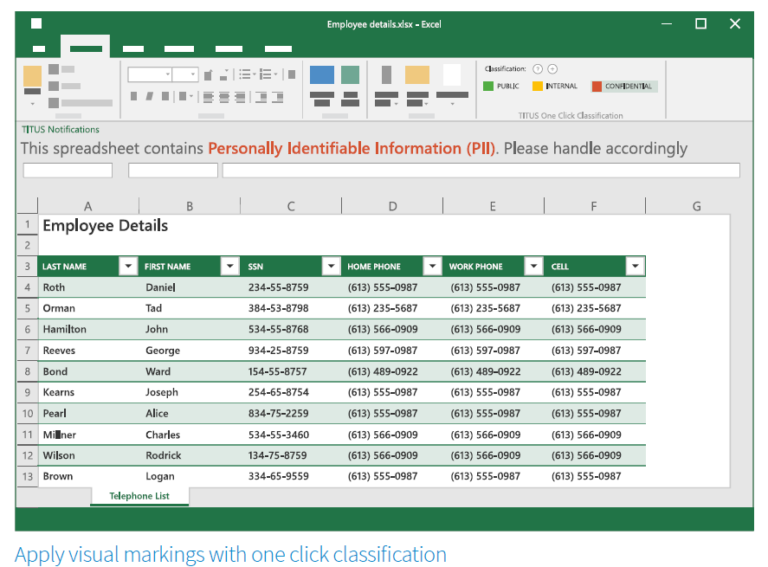Click the Employee Details title cell
This screenshot has height=567, width=768.
(105, 225)
